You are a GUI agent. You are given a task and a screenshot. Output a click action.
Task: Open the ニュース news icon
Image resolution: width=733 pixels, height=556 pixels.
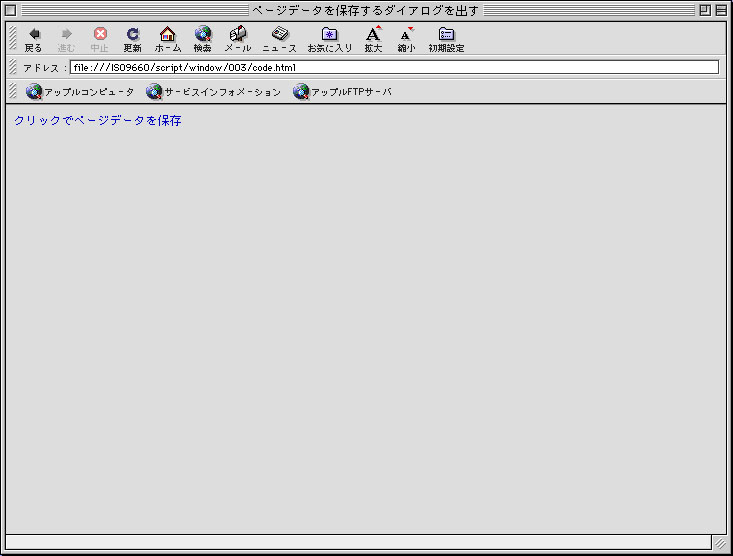coord(280,39)
